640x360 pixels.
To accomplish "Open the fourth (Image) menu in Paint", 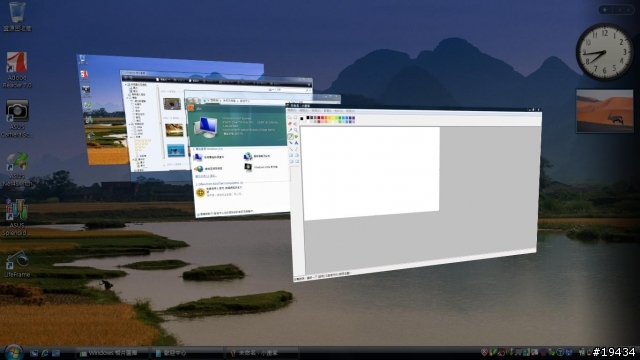I will pos(327,111).
